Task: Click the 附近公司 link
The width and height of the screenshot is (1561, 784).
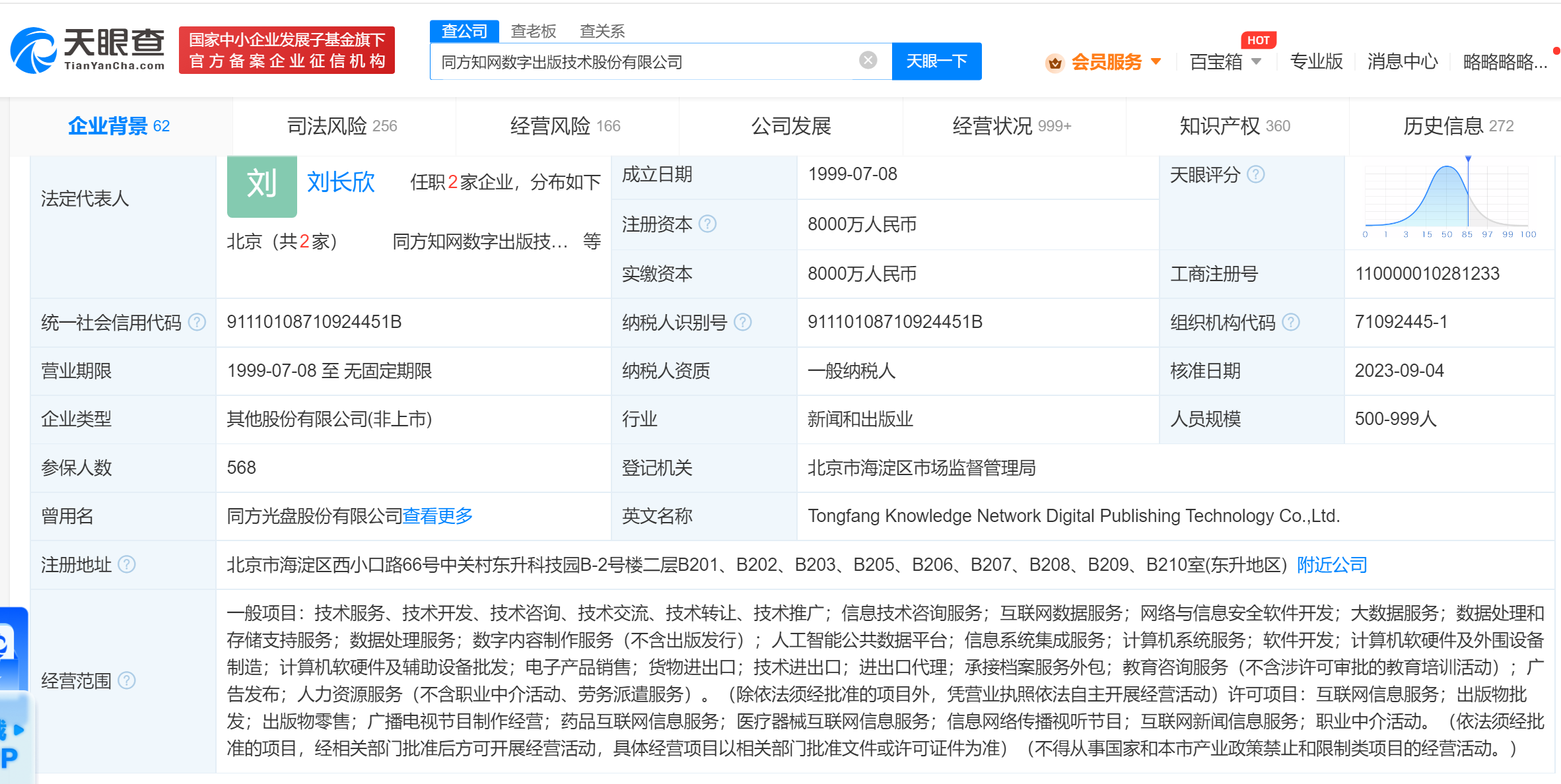Action: 1332,565
